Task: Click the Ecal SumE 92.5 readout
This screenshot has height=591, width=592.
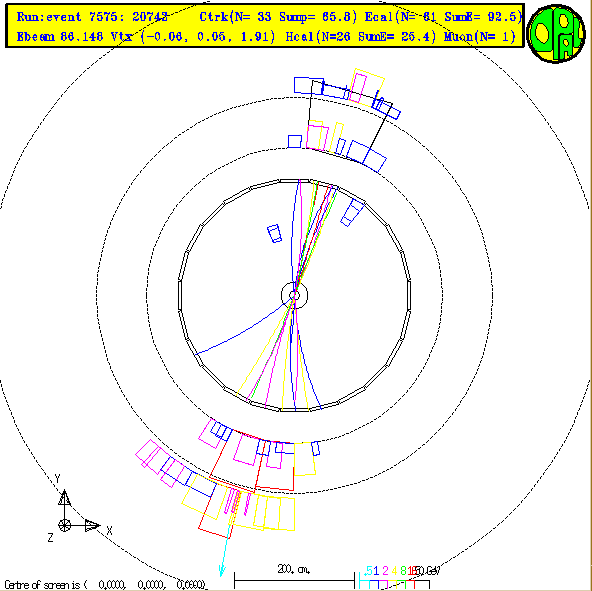Action: pyautogui.click(x=444, y=17)
